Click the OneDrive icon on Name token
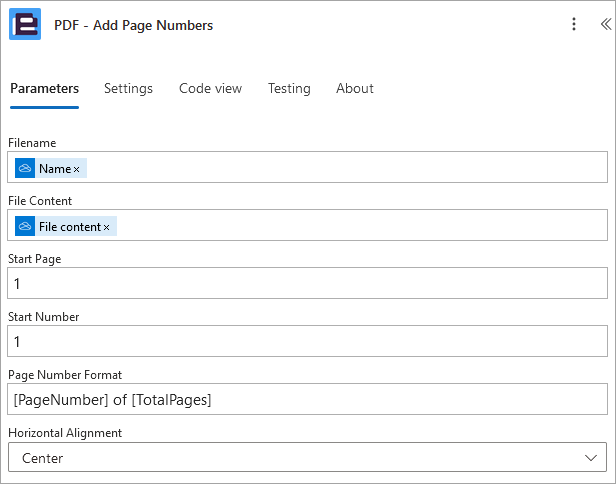 click(25, 169)
